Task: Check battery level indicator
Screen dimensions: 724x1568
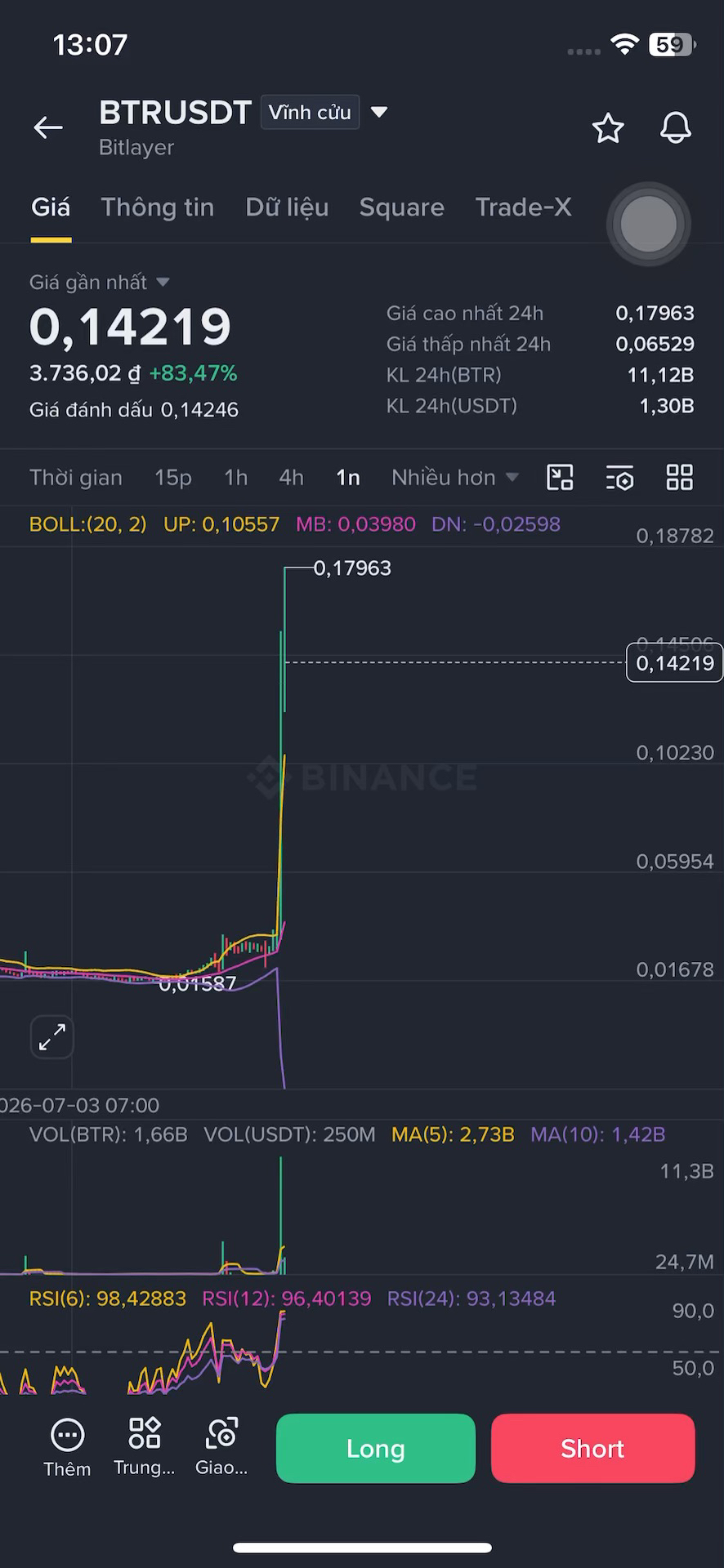Action: (x=672, y=45)
